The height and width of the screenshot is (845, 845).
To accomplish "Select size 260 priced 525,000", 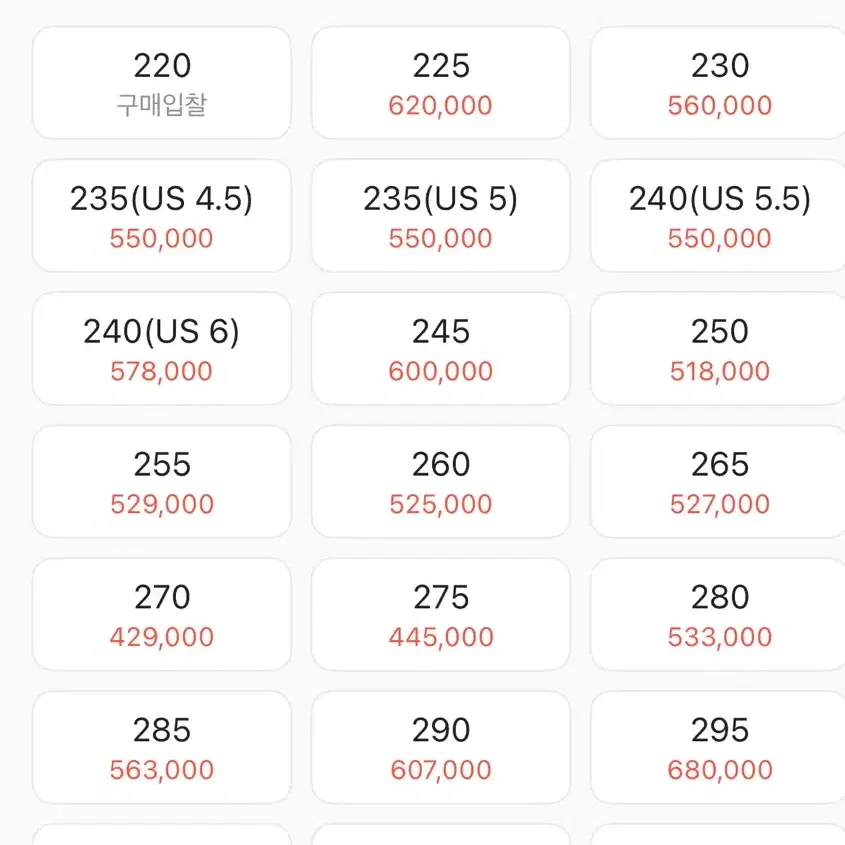I will pos(441,482).
